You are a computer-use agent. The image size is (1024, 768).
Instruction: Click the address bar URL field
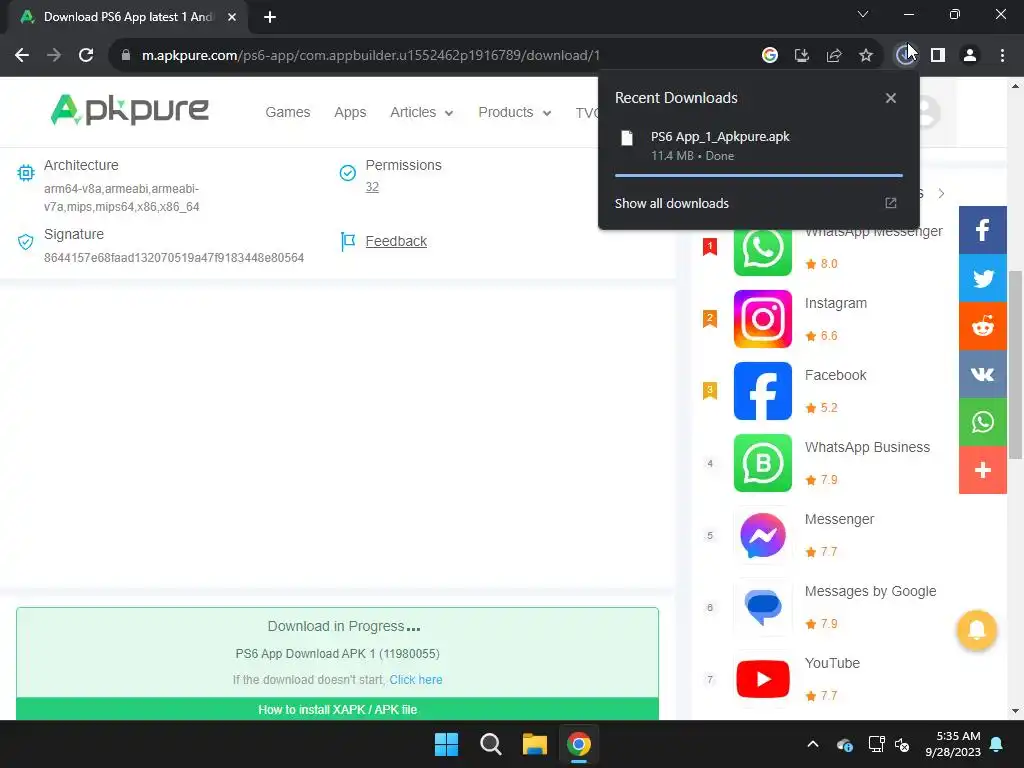[x=434, y=56]
